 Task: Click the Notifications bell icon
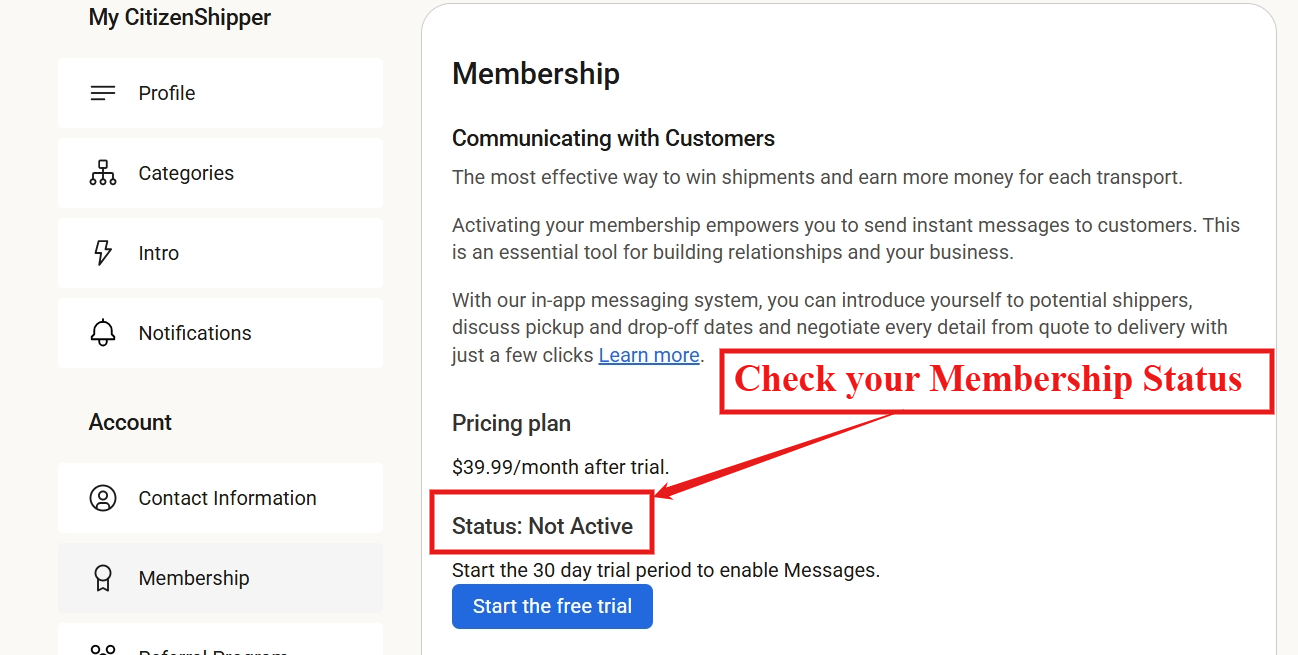103,333
